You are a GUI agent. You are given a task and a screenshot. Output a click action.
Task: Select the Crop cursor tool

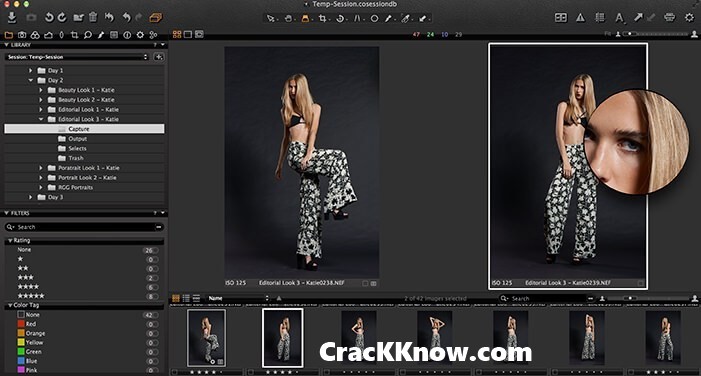click(x=322, y=18)
